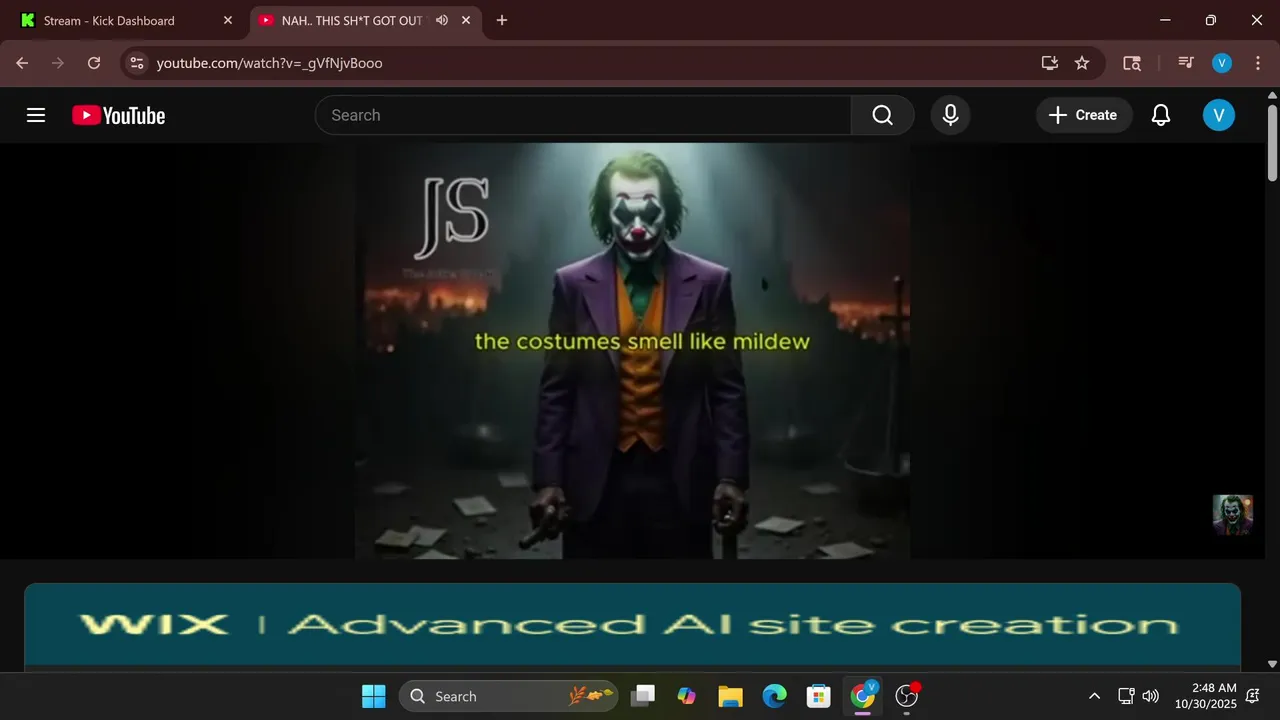Focus the YouTube search field

tap(583, 115)
